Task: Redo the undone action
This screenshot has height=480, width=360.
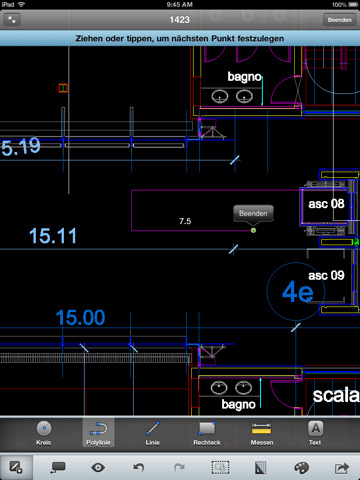Action: pos(179,468)
